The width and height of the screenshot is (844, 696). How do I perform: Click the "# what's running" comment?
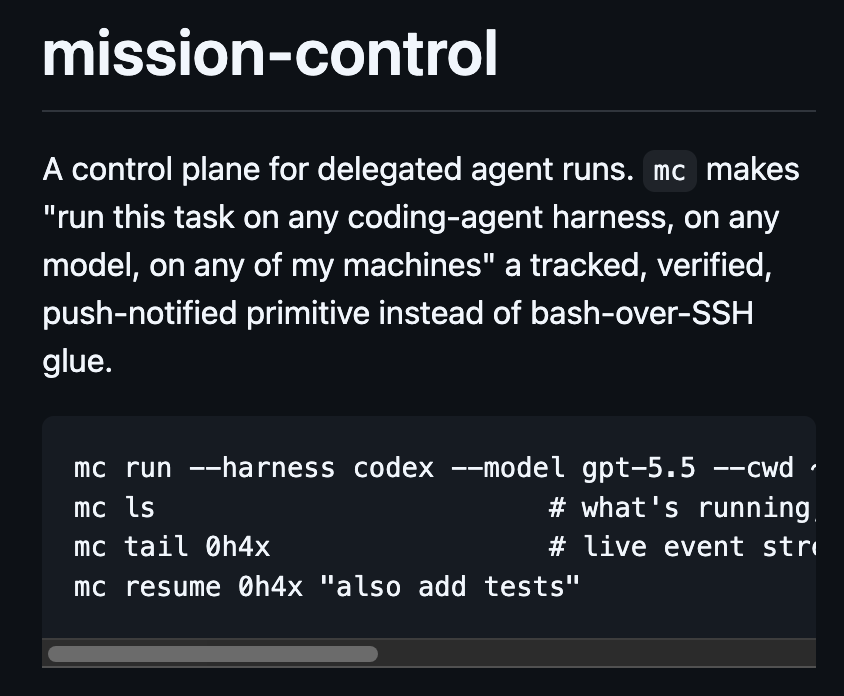click(682, 508)
